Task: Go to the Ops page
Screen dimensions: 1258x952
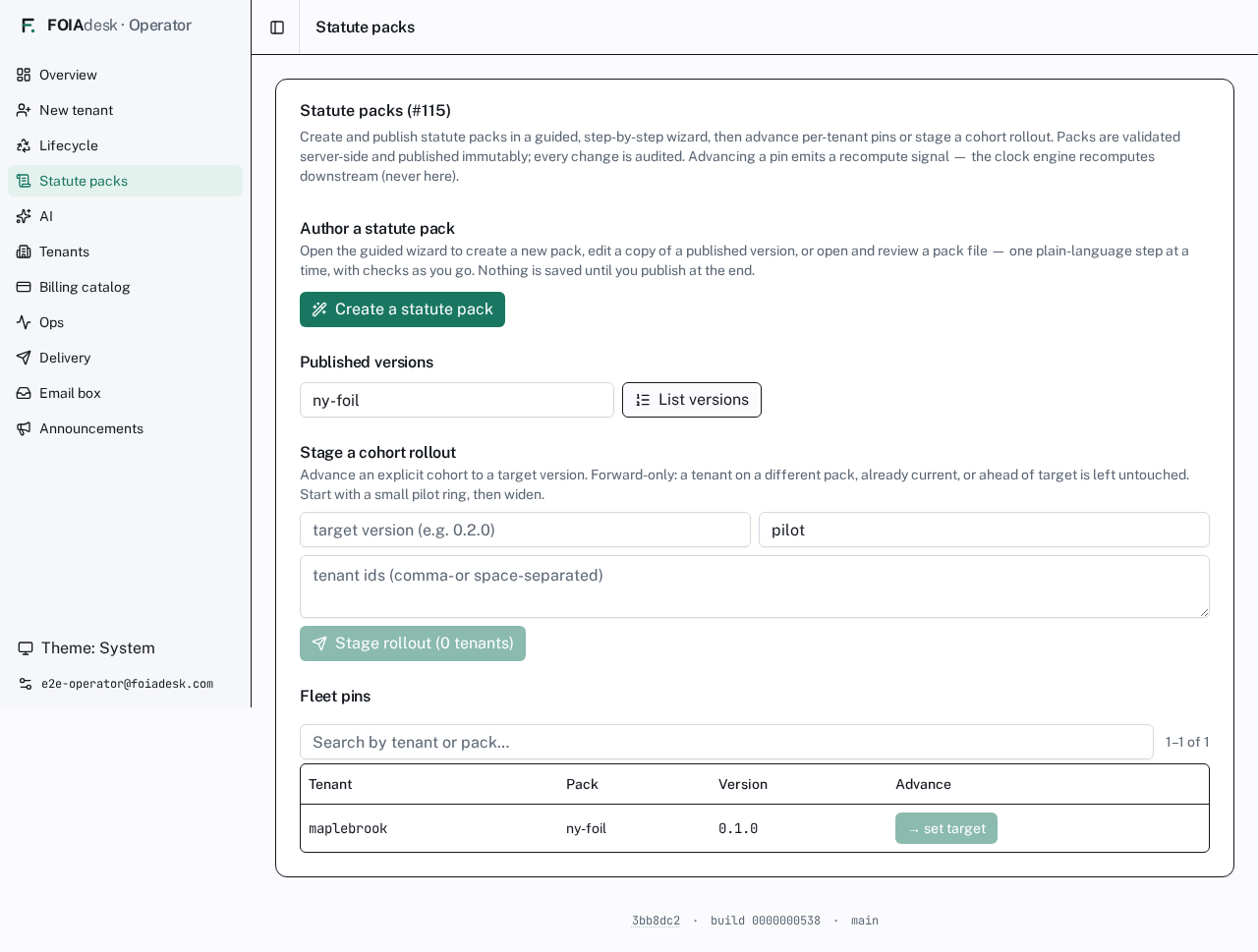Action: pyautogui.click(x=125, y=322)
